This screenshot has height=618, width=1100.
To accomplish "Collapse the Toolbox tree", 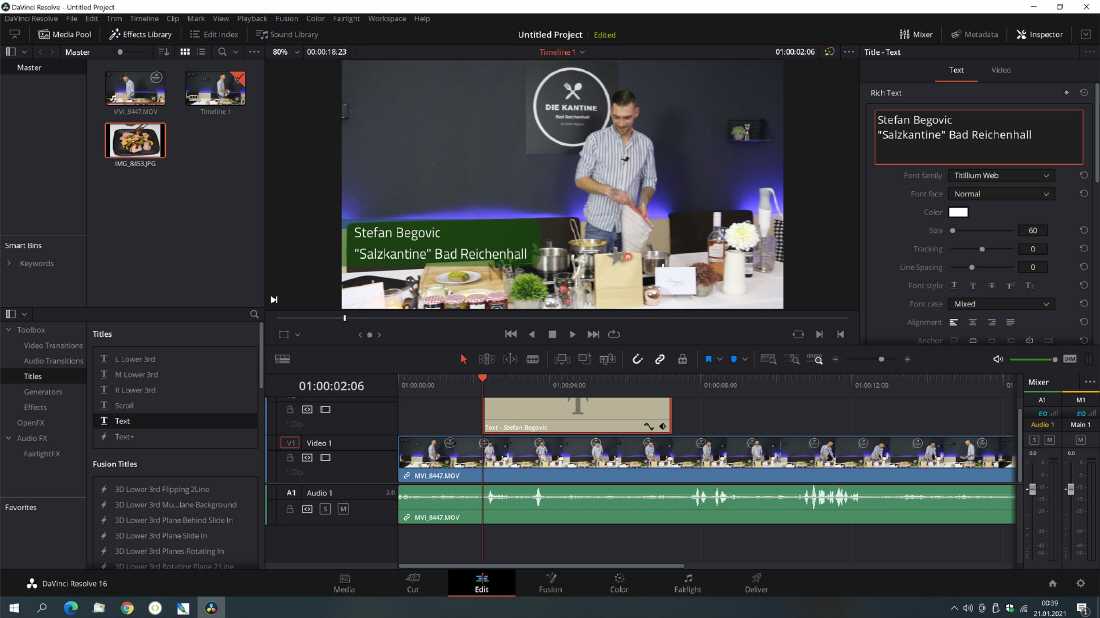I will (x=9, y=330).
